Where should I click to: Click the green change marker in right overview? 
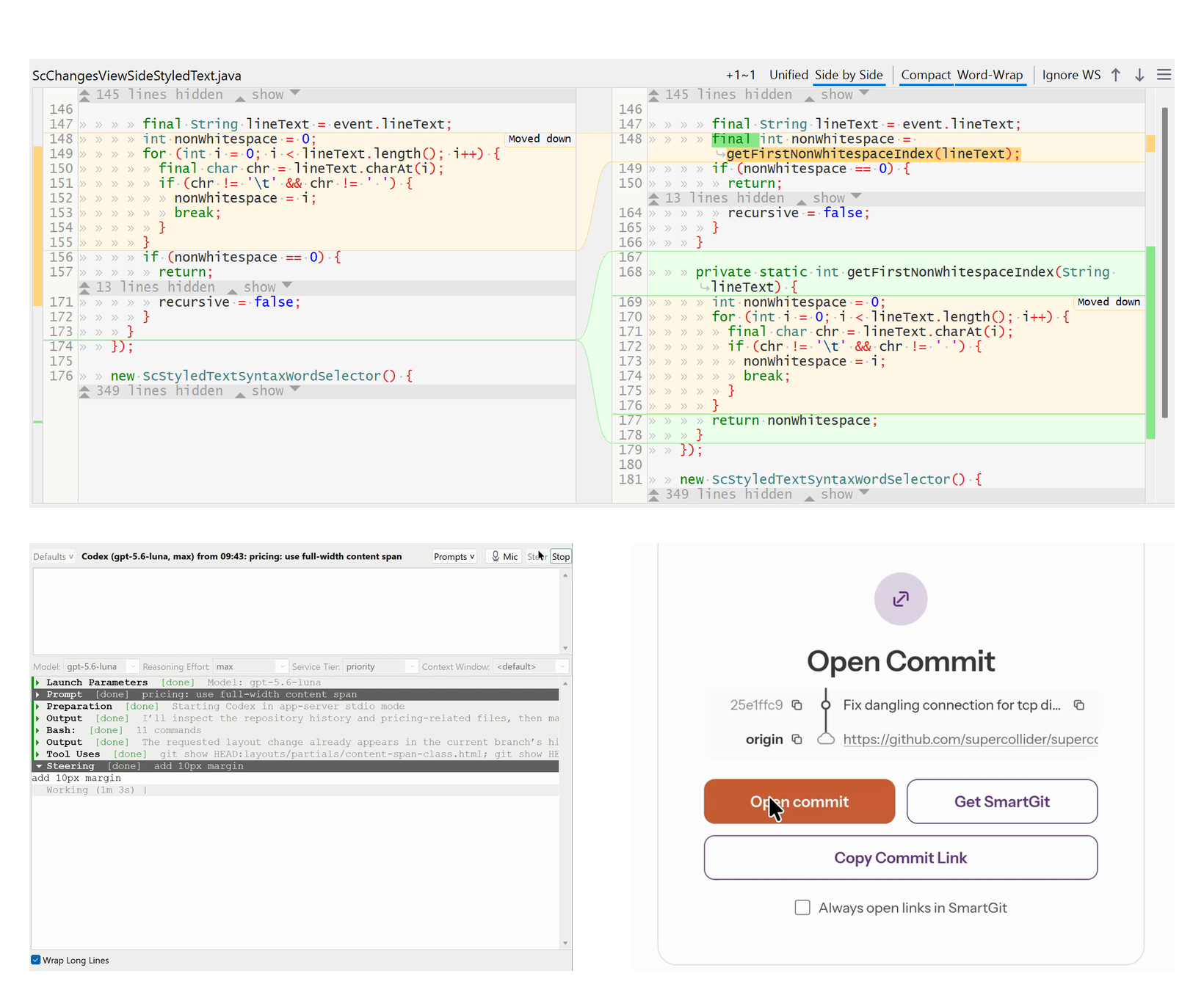[1150, 343]
